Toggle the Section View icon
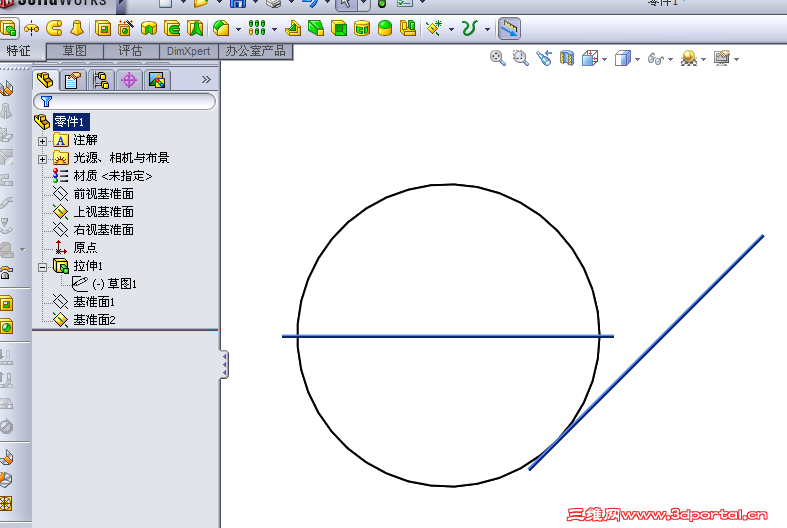This screenshot has height=528, width=787. (567, 58)
